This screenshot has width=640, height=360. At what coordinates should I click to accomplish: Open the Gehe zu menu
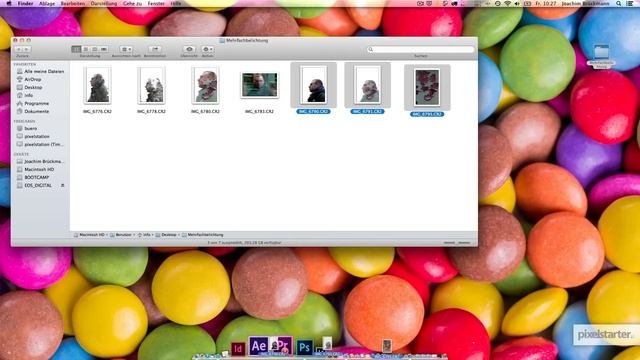[x=132, y=3]
